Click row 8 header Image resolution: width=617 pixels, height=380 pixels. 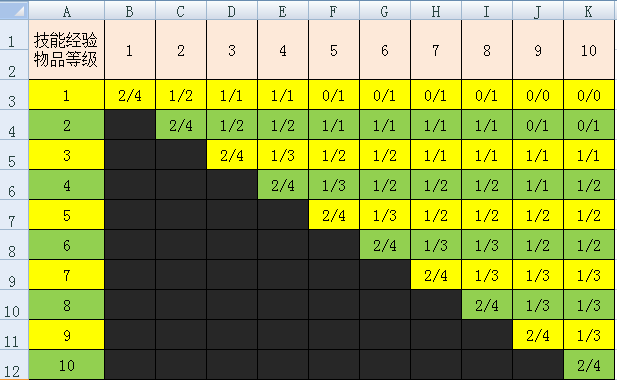14,245
